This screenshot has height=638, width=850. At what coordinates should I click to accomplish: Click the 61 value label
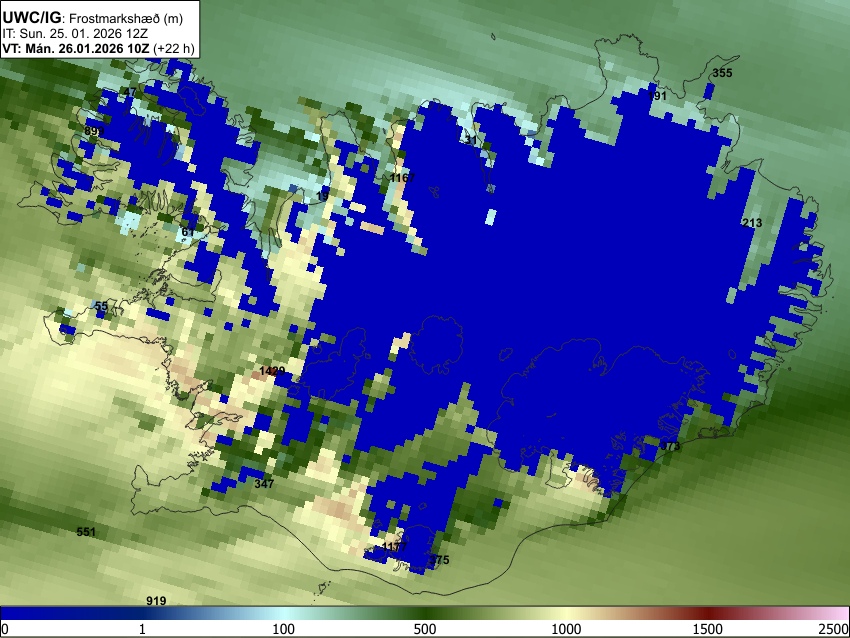coord(188,233)
